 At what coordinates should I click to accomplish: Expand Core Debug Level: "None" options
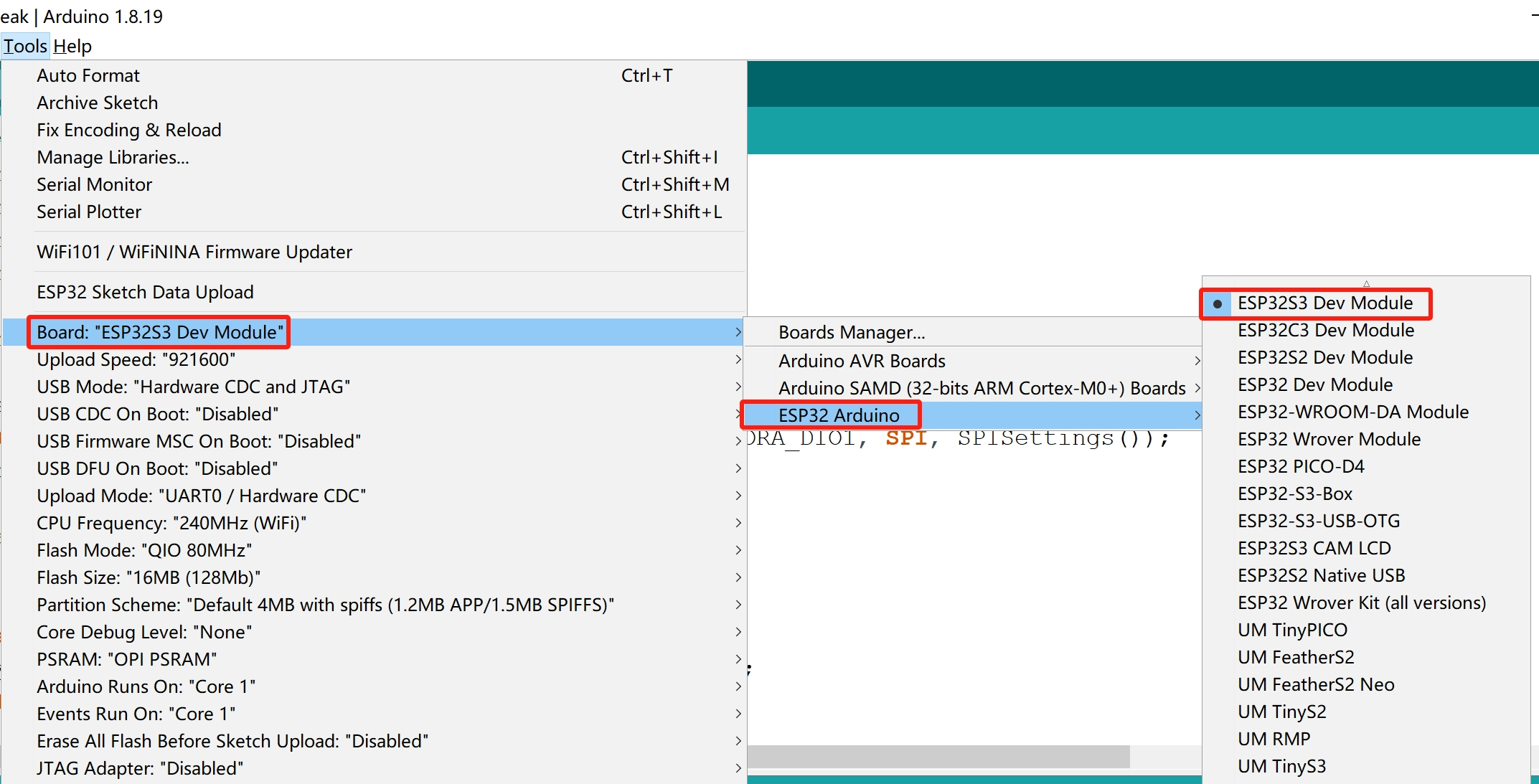coord(373,632)
